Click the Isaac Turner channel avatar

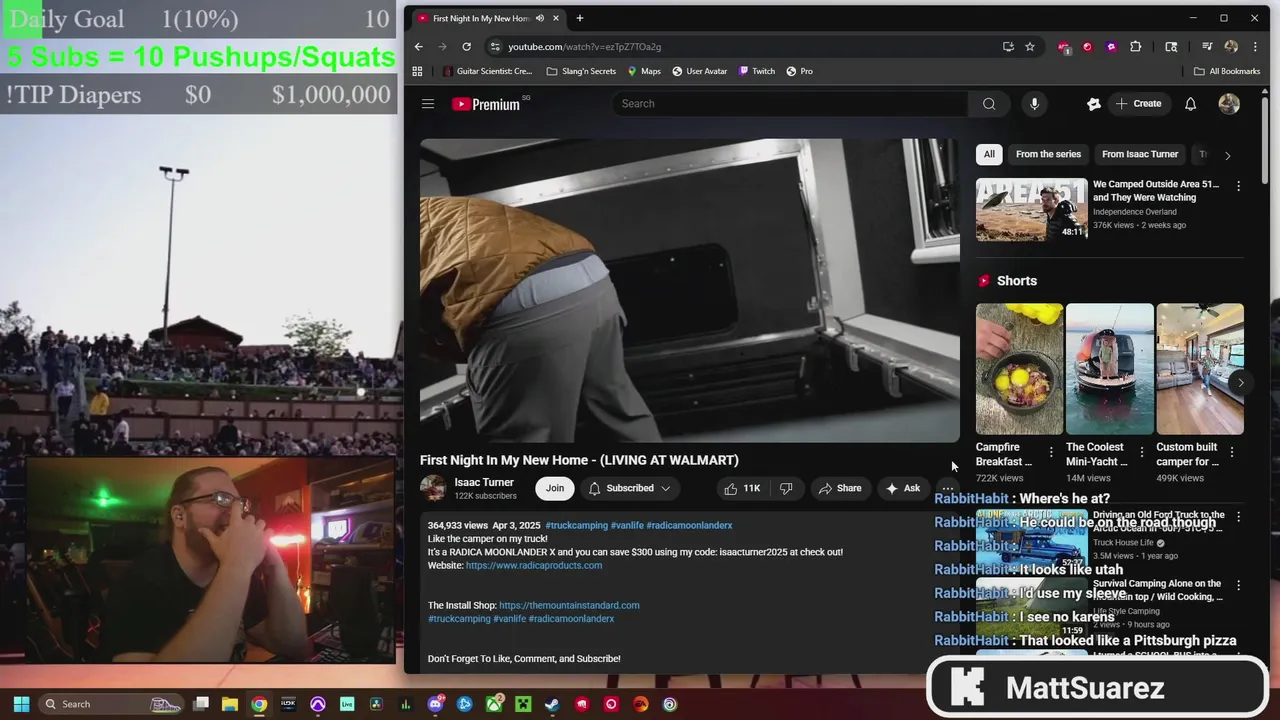pos(433,488)
